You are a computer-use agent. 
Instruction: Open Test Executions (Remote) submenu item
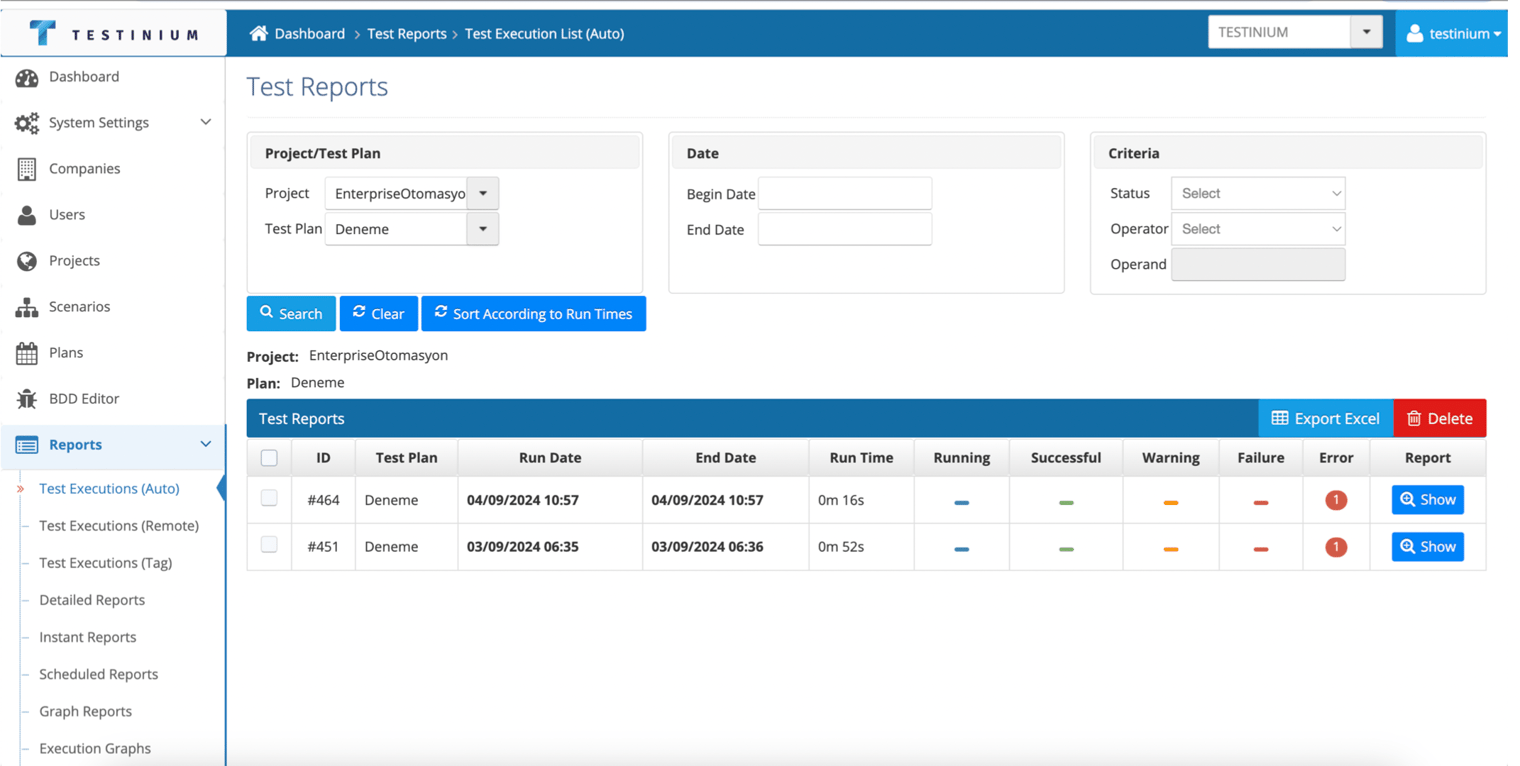point(119,526)
